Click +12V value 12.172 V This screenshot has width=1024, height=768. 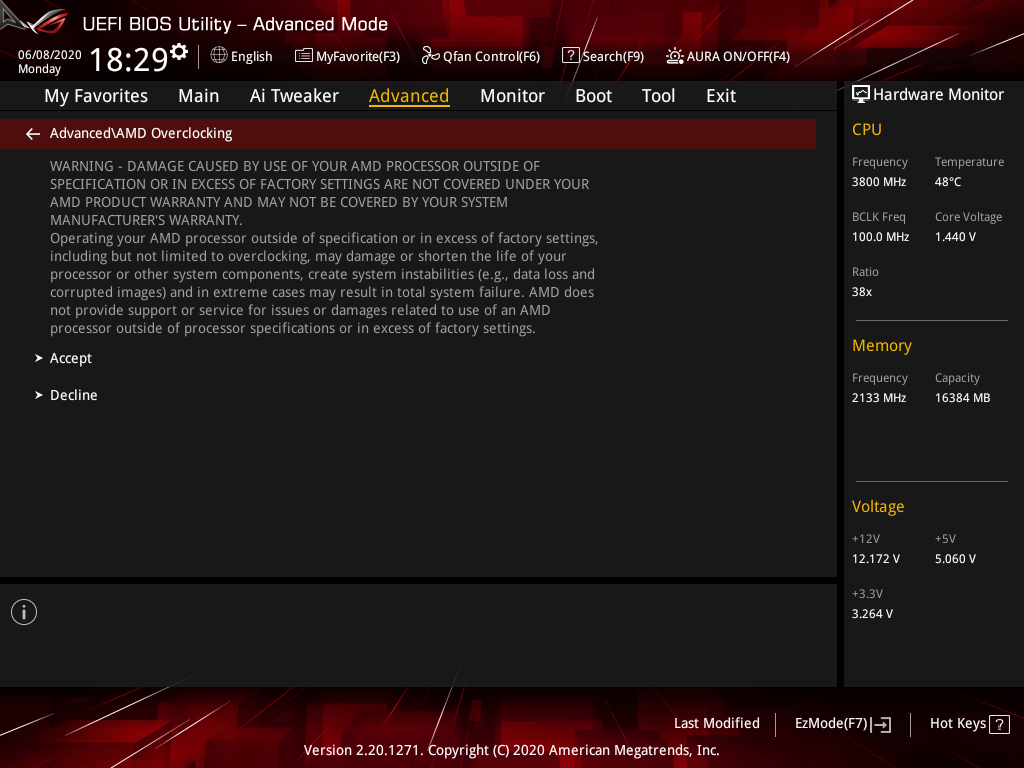[876, 559]
